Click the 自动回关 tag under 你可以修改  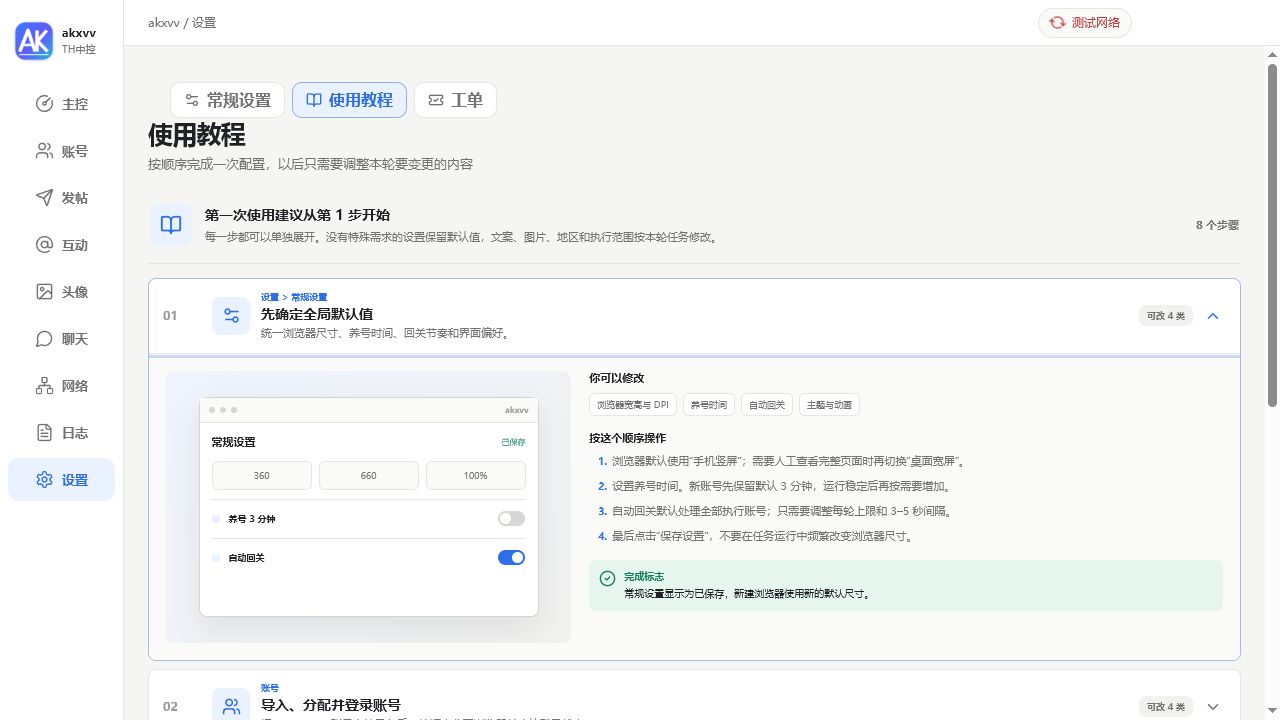767,405
